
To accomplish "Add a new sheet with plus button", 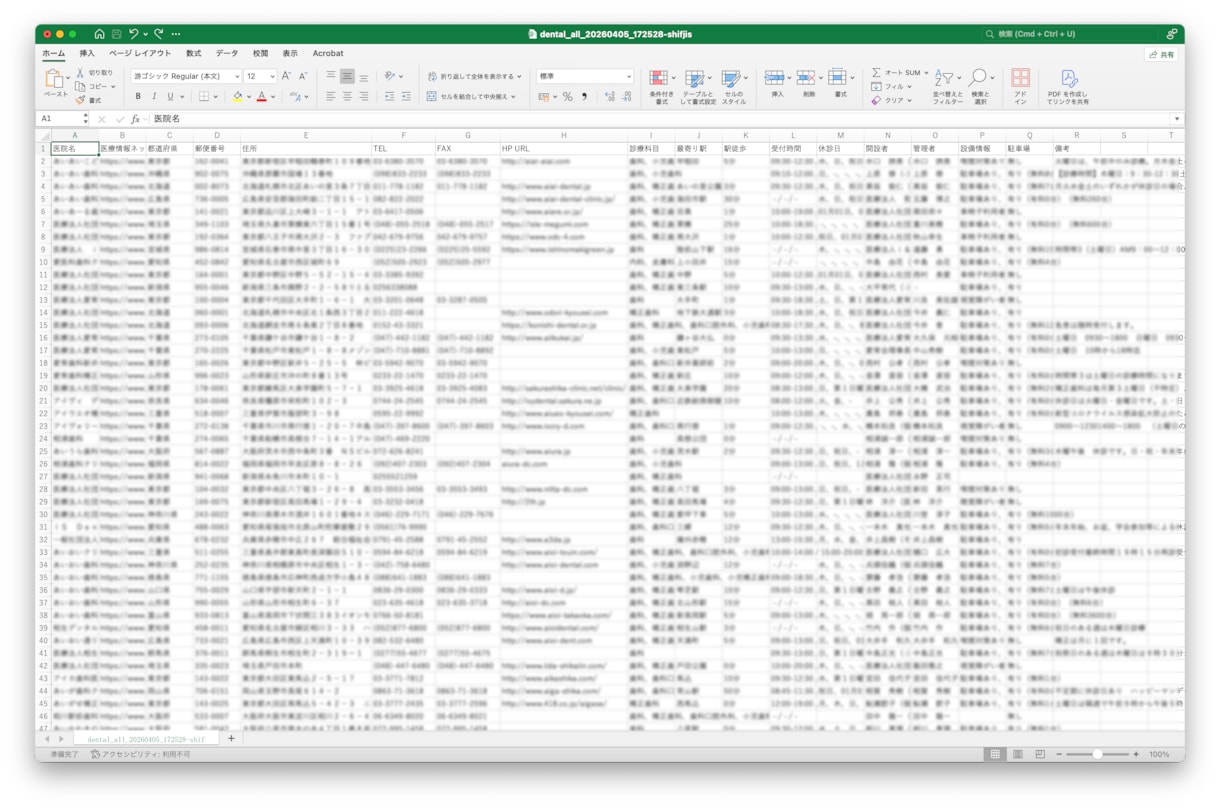I will [231, 739].
